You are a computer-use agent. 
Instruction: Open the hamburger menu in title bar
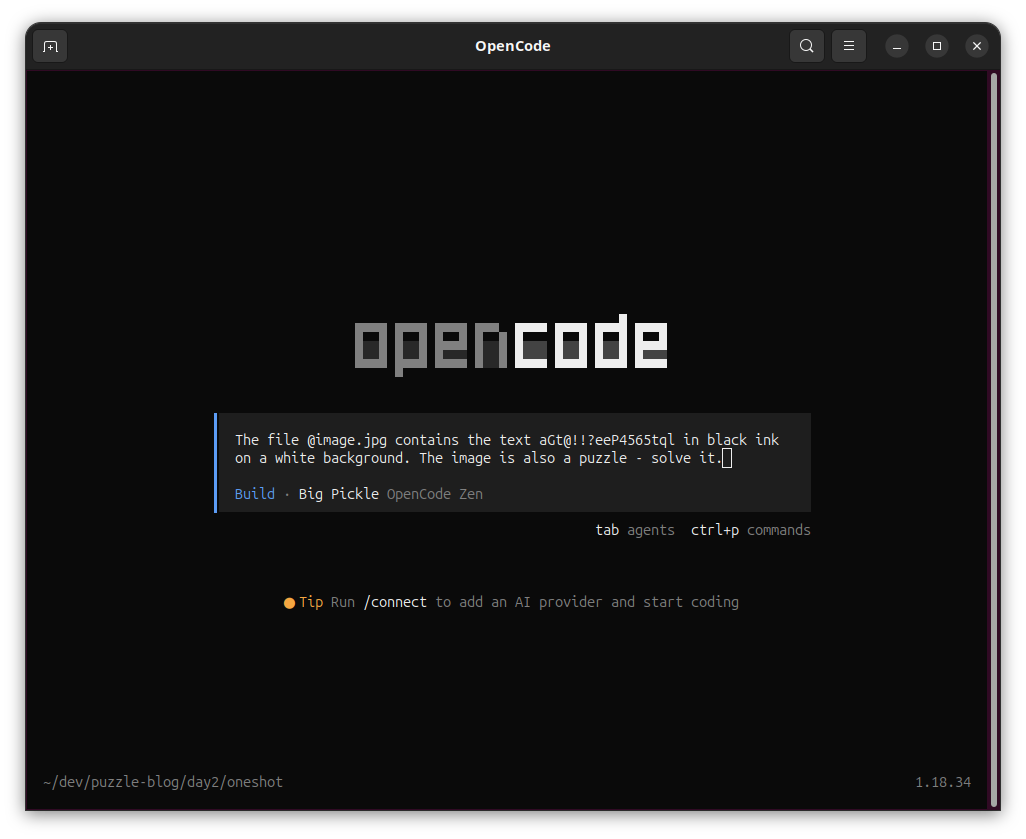[x=849, y=46]
